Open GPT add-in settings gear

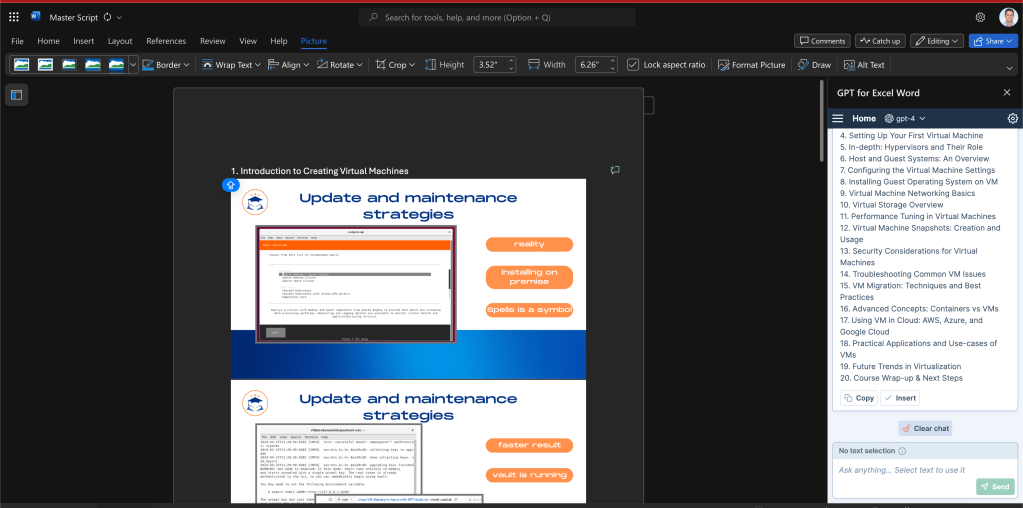pyautogui.click(x=1013, y=119)
